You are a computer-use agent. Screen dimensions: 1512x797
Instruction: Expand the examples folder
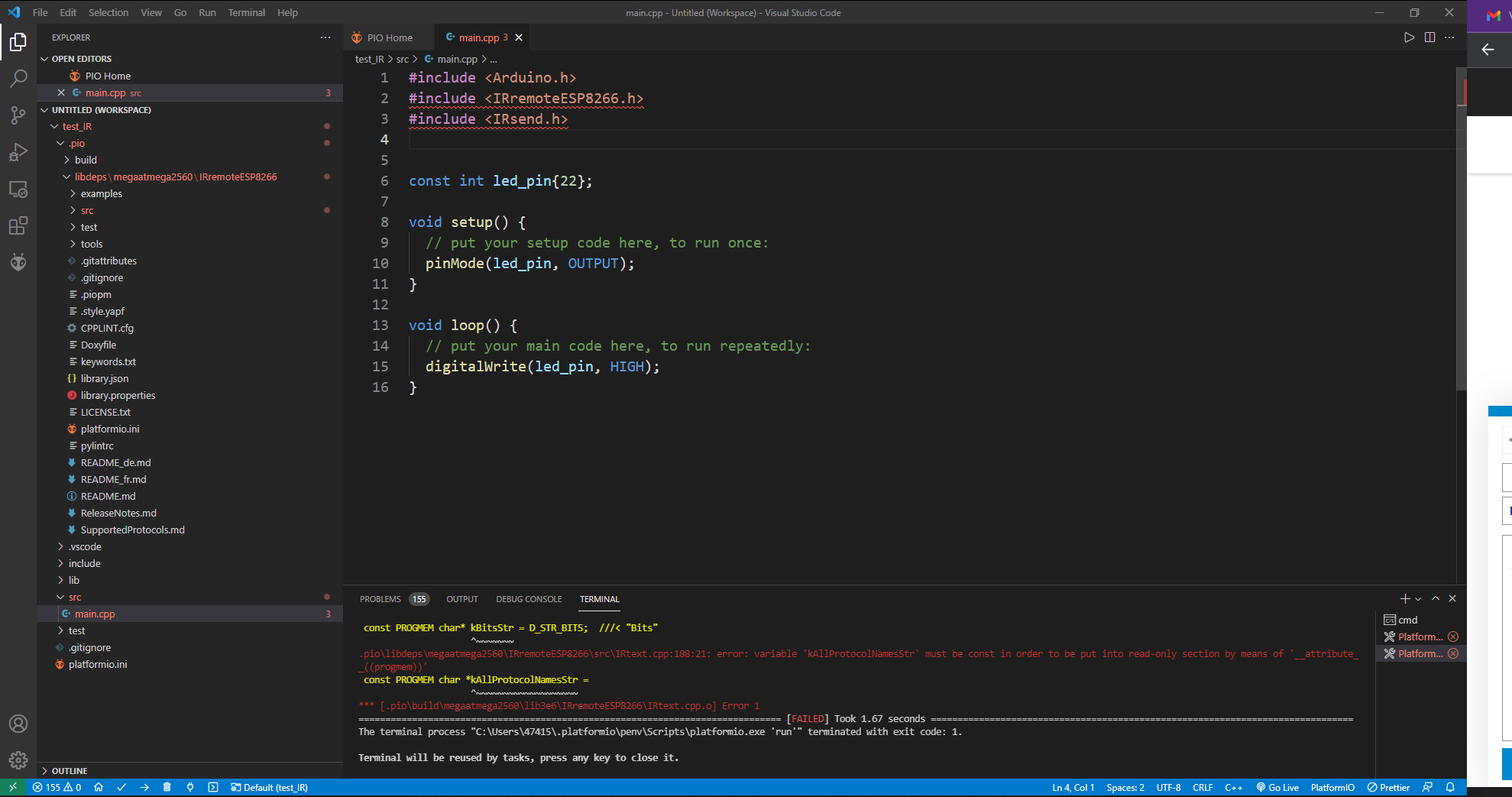(101, 193)
